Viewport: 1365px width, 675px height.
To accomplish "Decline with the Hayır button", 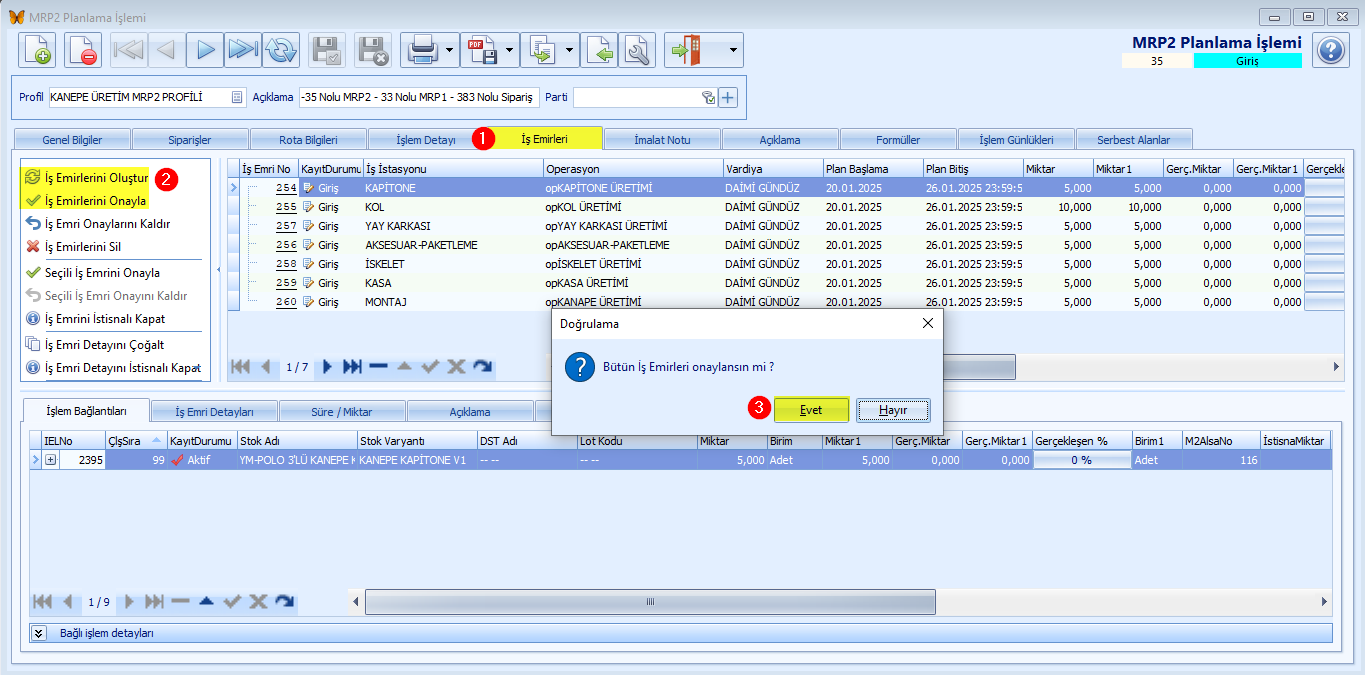I will [x=893, y=410].
